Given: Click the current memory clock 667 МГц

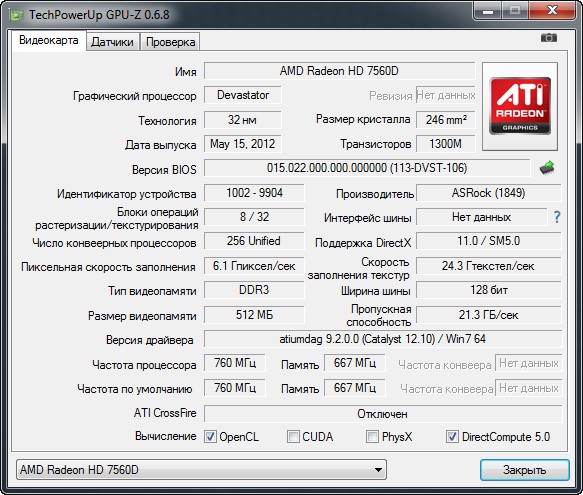Looking at the screenshot, I should (x=355, y=363).
